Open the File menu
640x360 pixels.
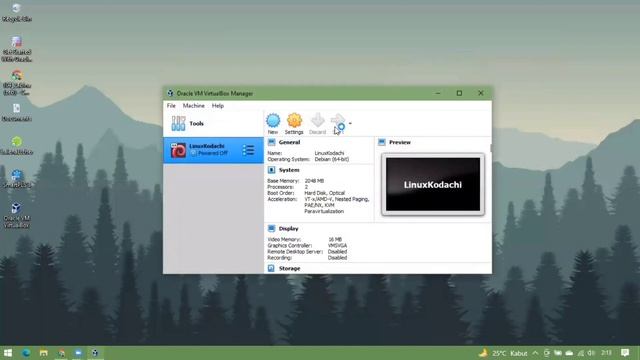[x=171, y=106]
